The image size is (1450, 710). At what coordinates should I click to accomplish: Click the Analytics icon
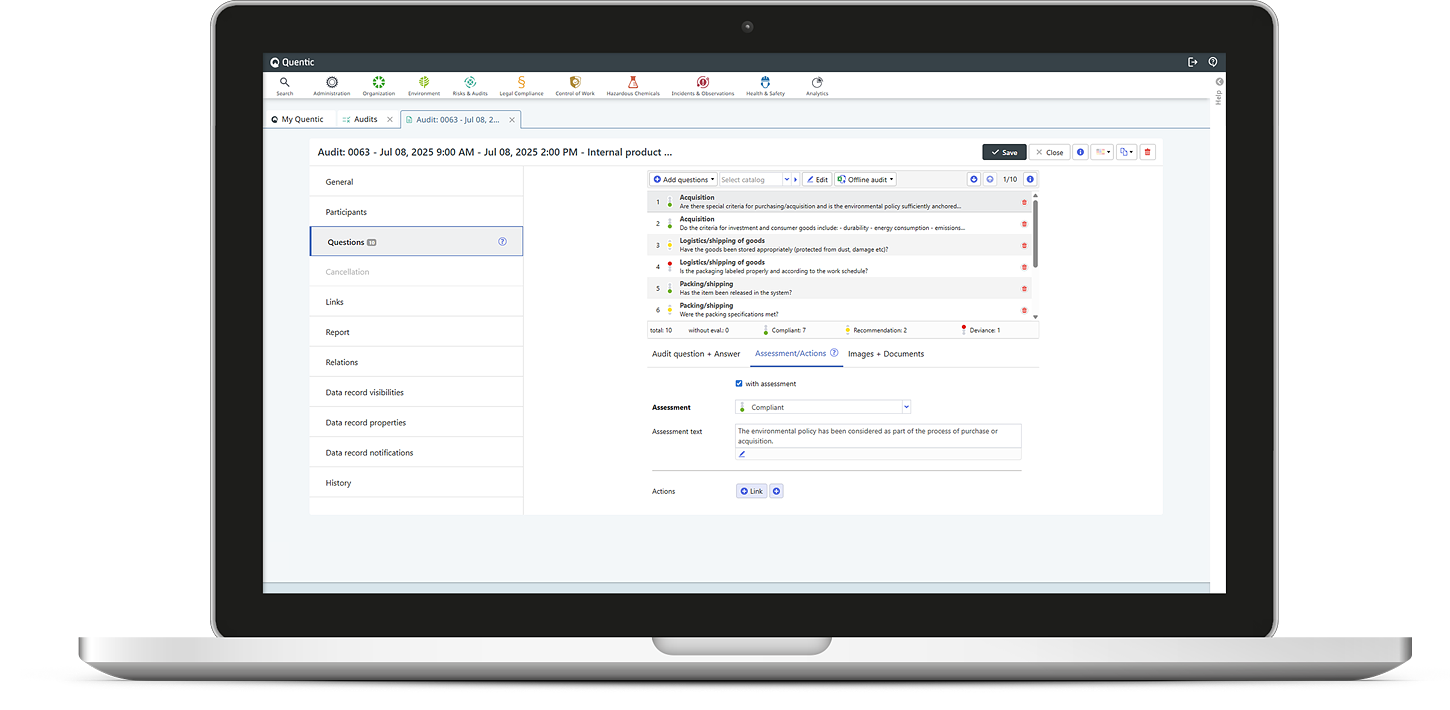tap(817, 84)
